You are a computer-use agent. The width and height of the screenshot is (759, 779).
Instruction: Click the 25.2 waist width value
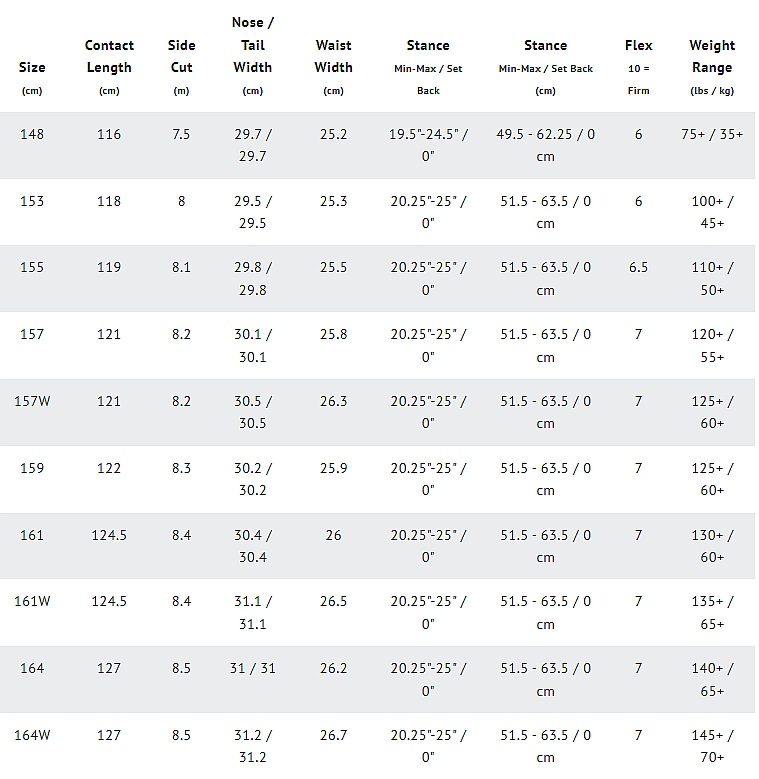pyautogui.click(x=333, y=134)
